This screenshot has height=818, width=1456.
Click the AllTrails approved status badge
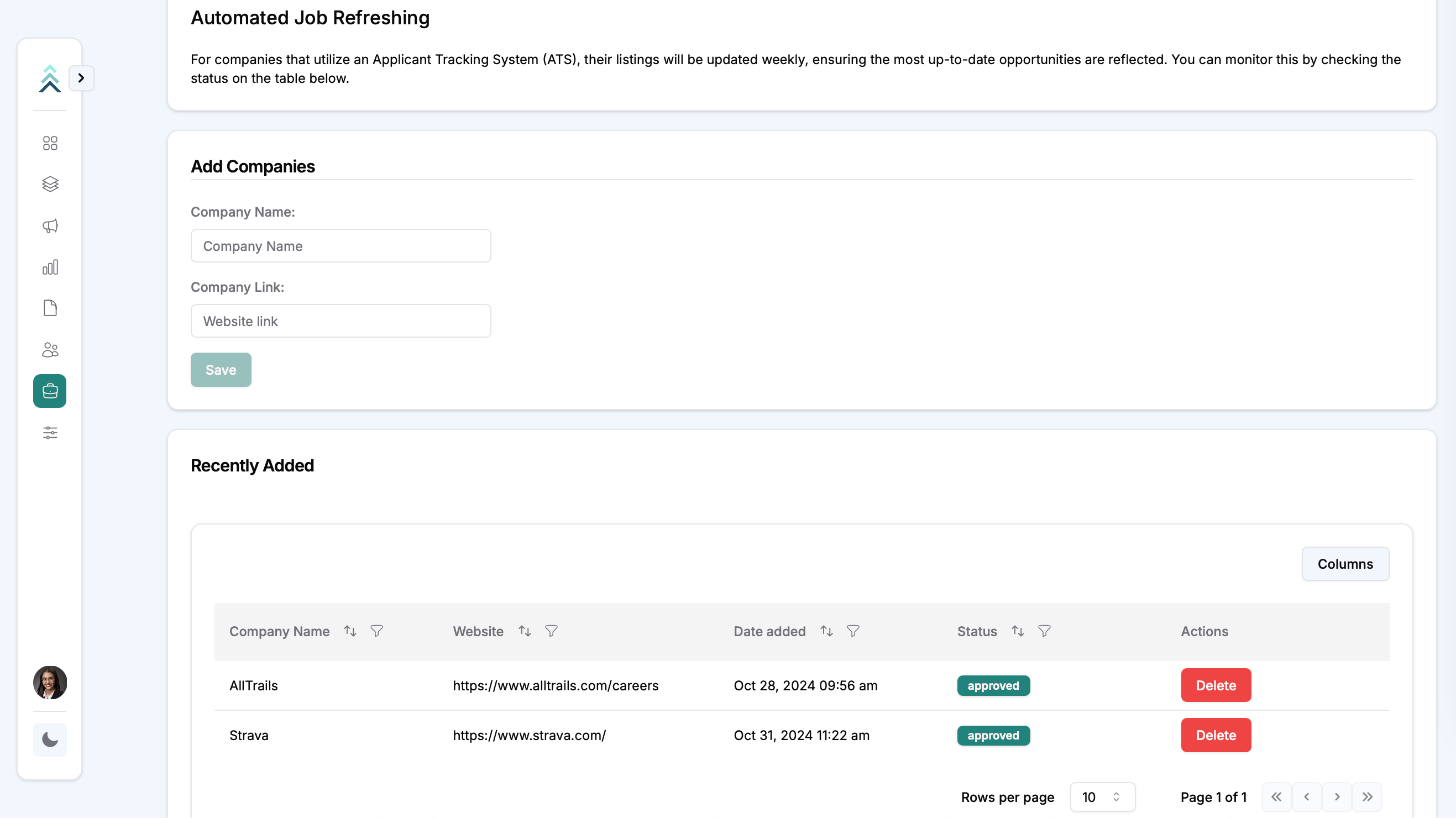pos(993,686)
